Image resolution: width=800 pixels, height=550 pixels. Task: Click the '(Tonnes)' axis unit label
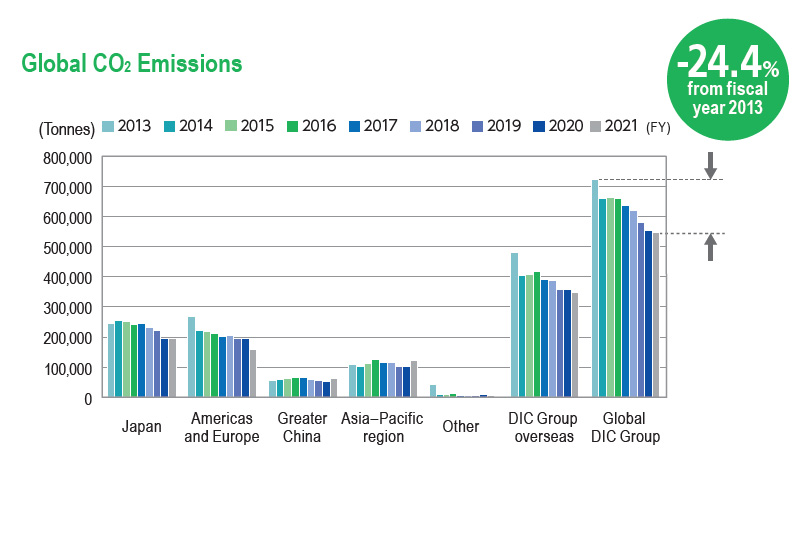pos(67,129)
